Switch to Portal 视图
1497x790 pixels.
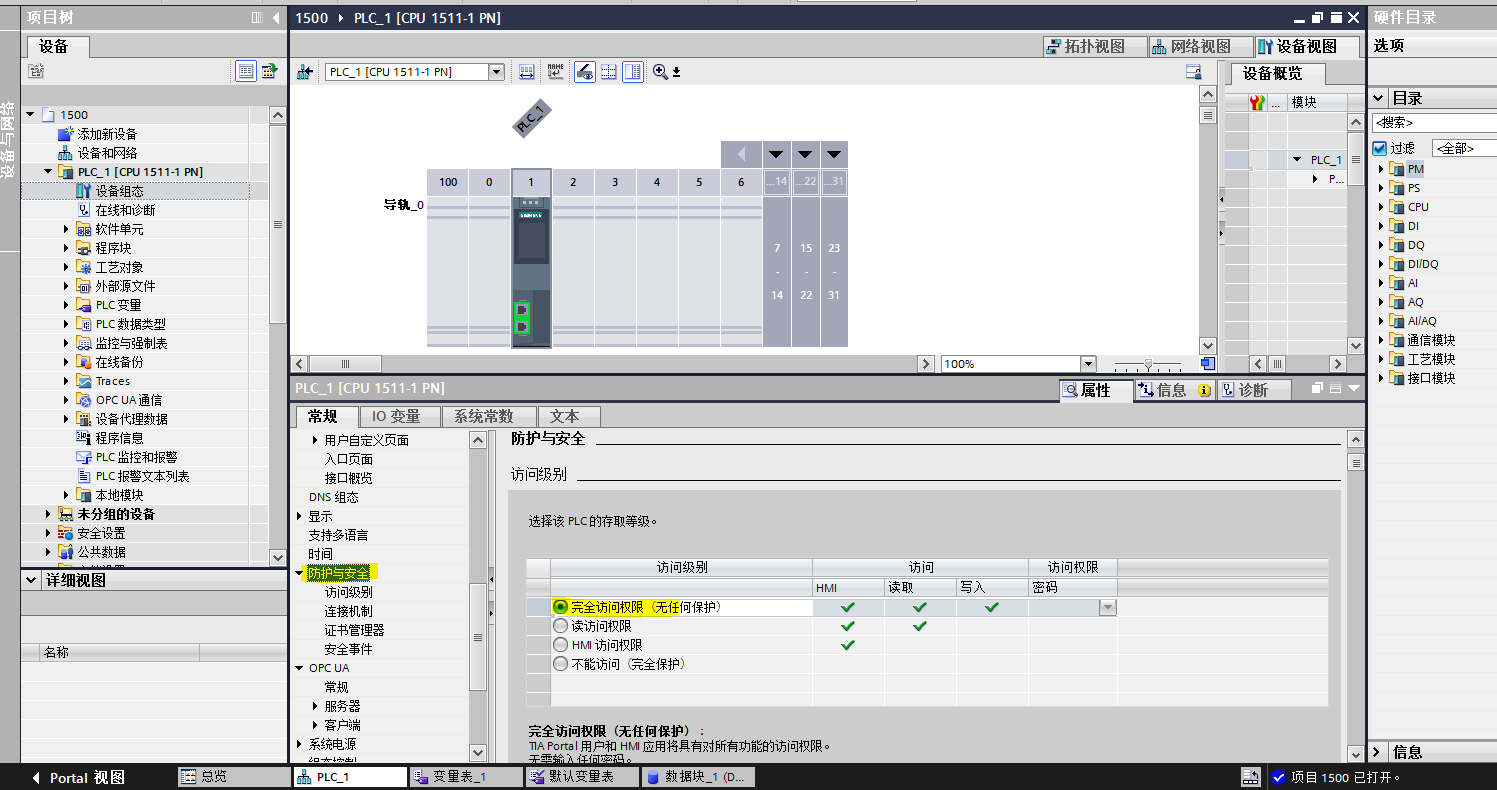[76, 777]
